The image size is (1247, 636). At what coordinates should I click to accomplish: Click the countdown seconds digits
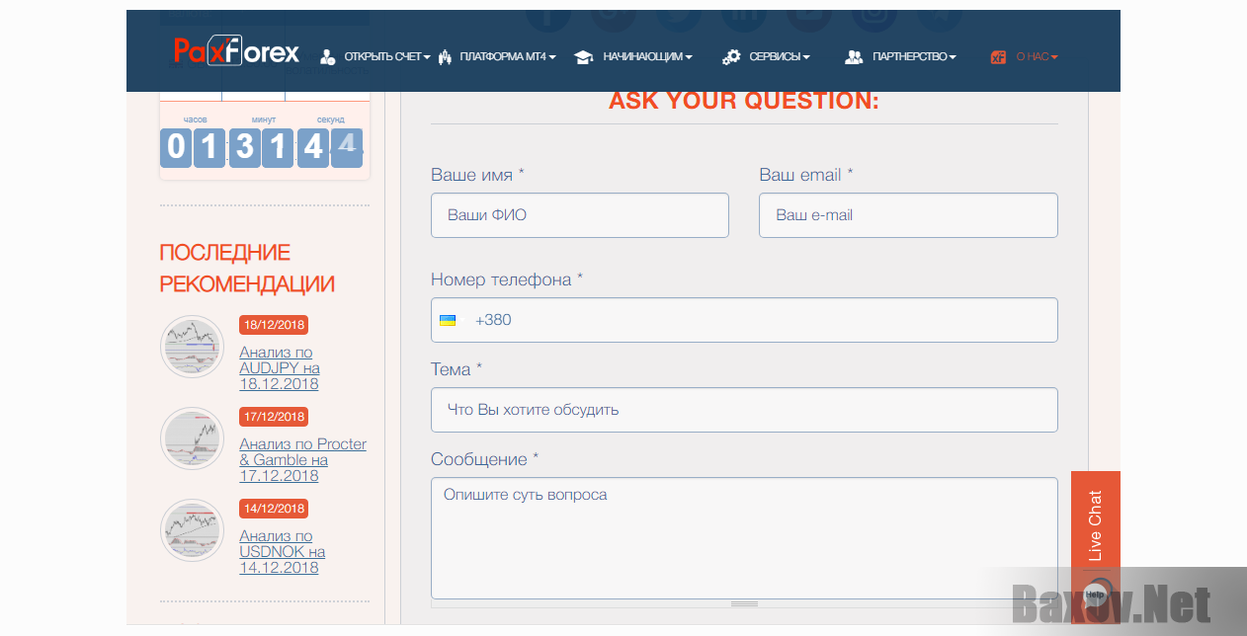330,147
